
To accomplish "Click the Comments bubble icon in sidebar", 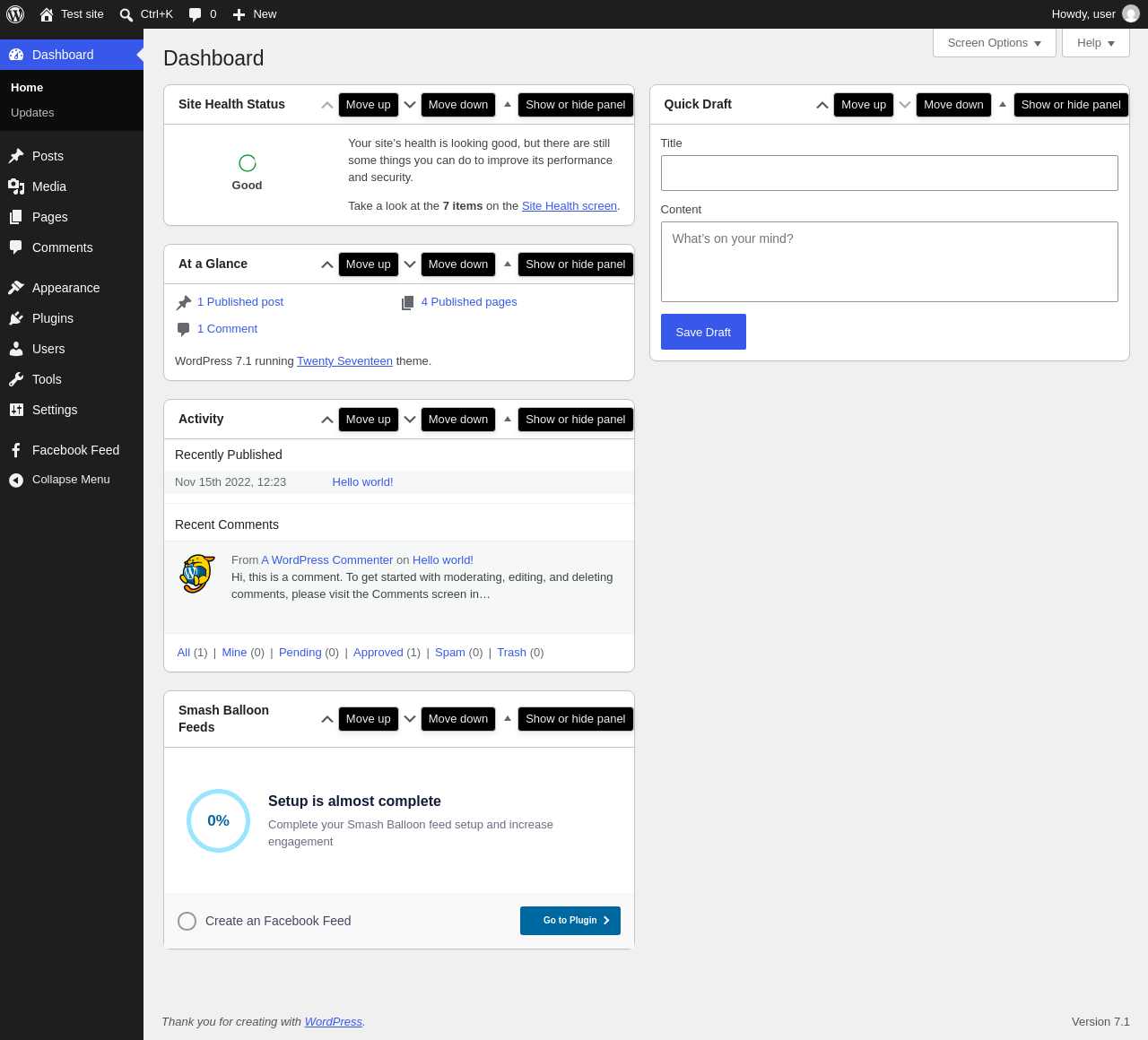I will (x=16, y=247).
